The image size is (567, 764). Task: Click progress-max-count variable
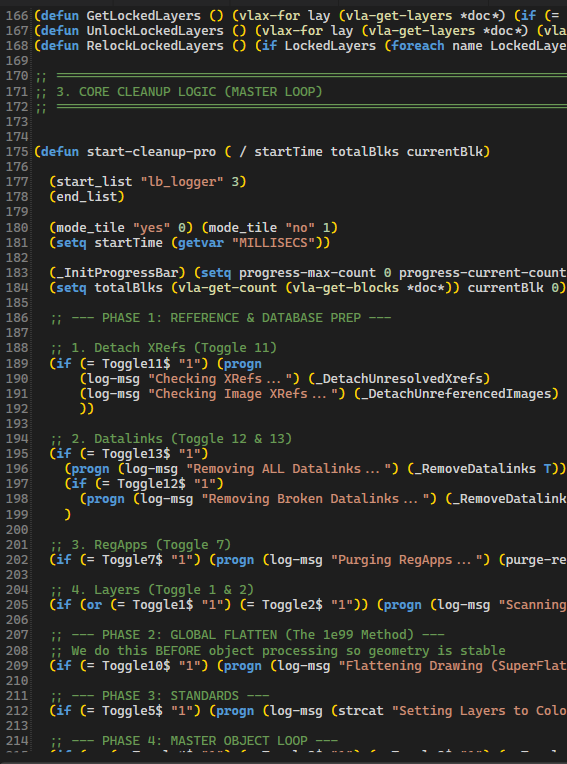click(x=307, y=272)
